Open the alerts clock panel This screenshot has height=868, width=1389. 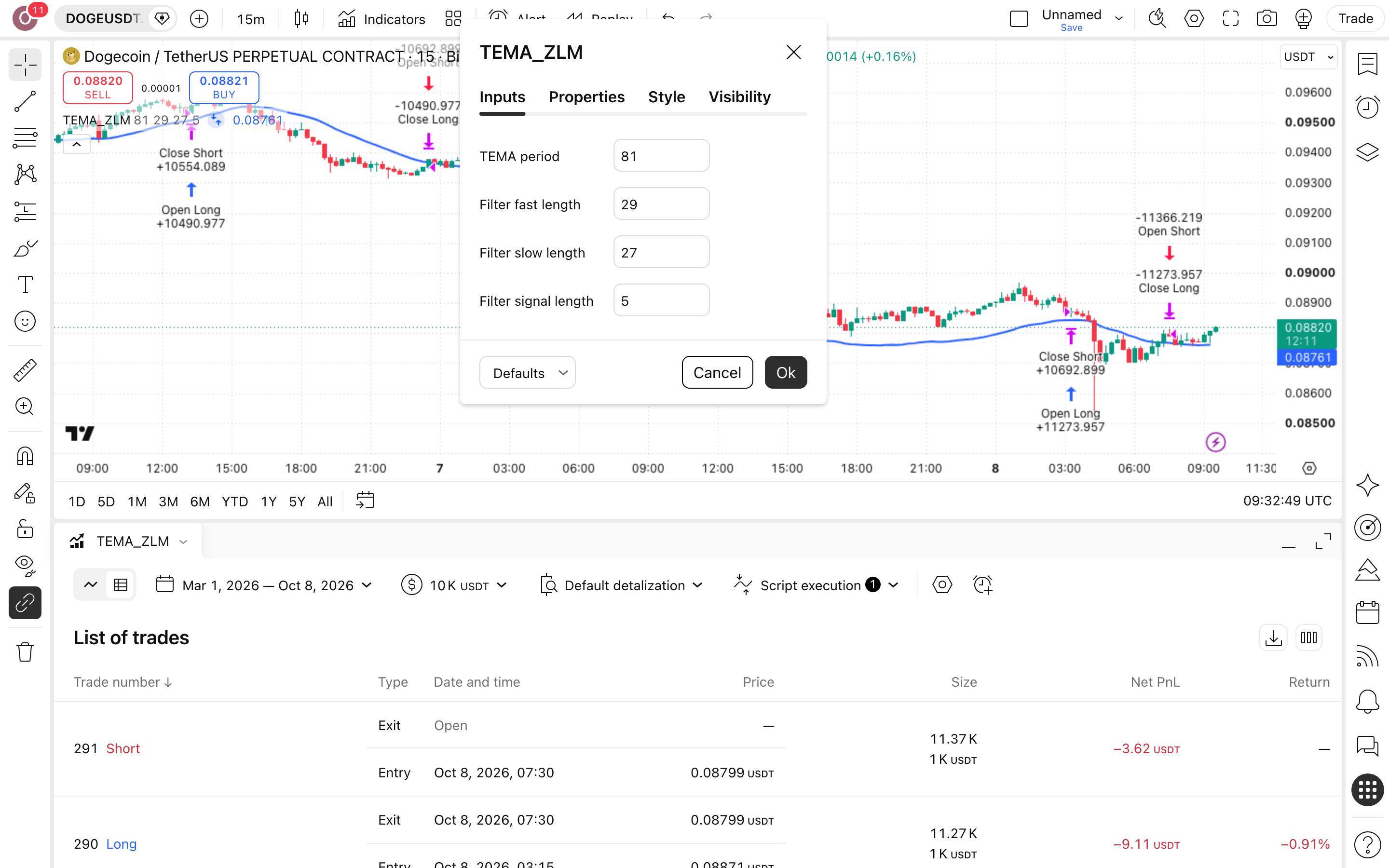(x=1367, y=108)
